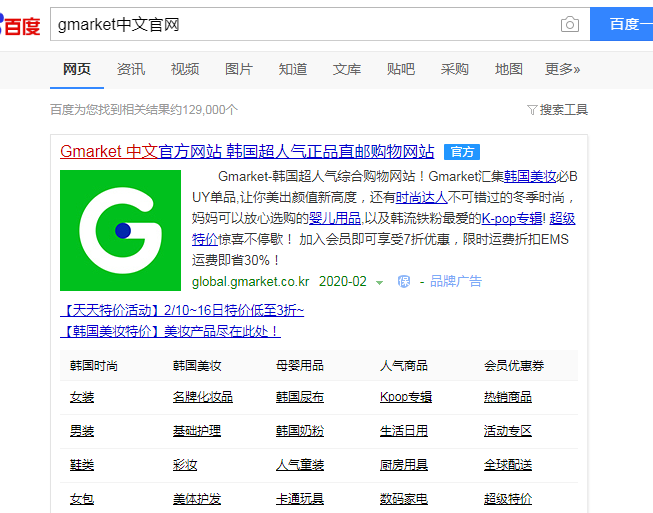Open 名牌化妆品 category link
The width and height of the screenshot is (653, 513).
click(x=203, y=397)
